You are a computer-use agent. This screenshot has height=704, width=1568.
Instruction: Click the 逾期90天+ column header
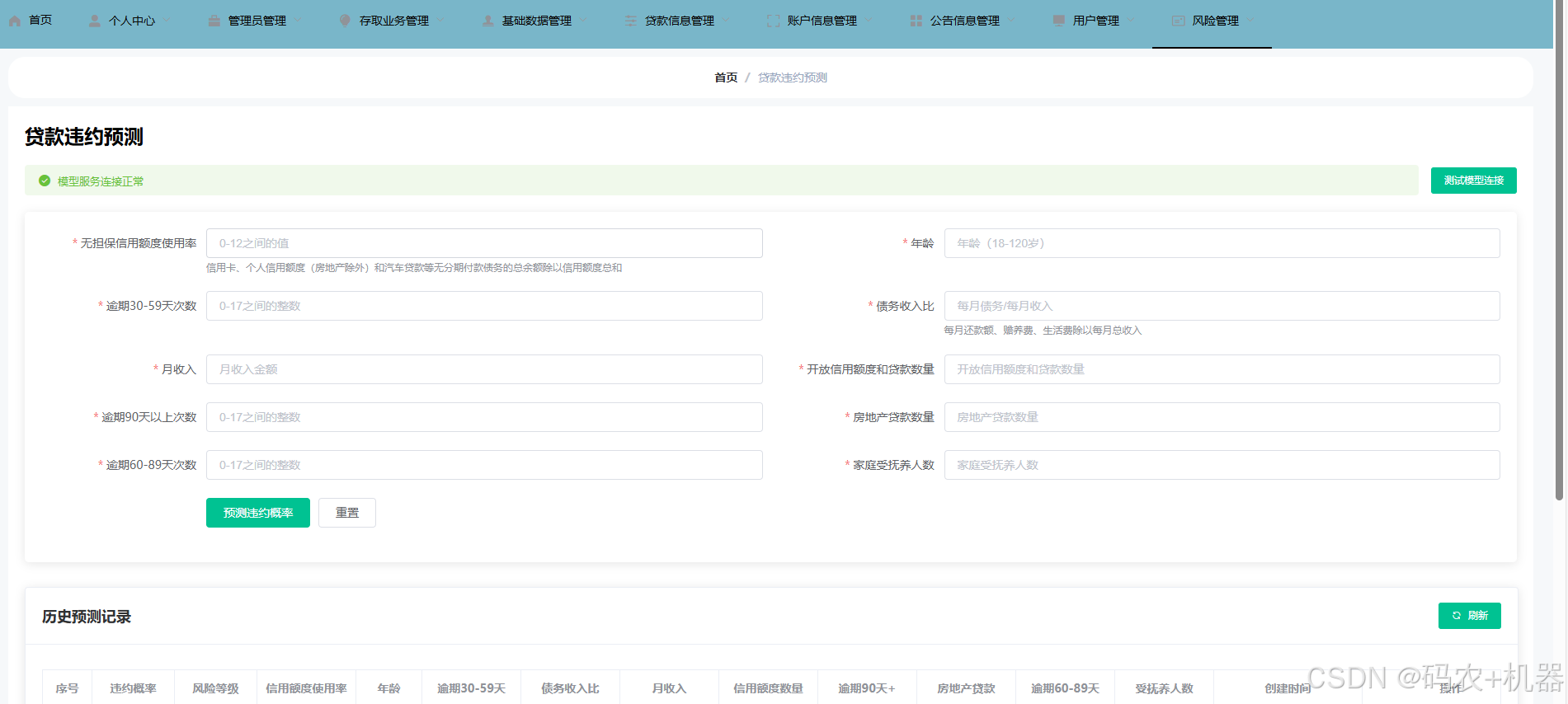point(867,688)
